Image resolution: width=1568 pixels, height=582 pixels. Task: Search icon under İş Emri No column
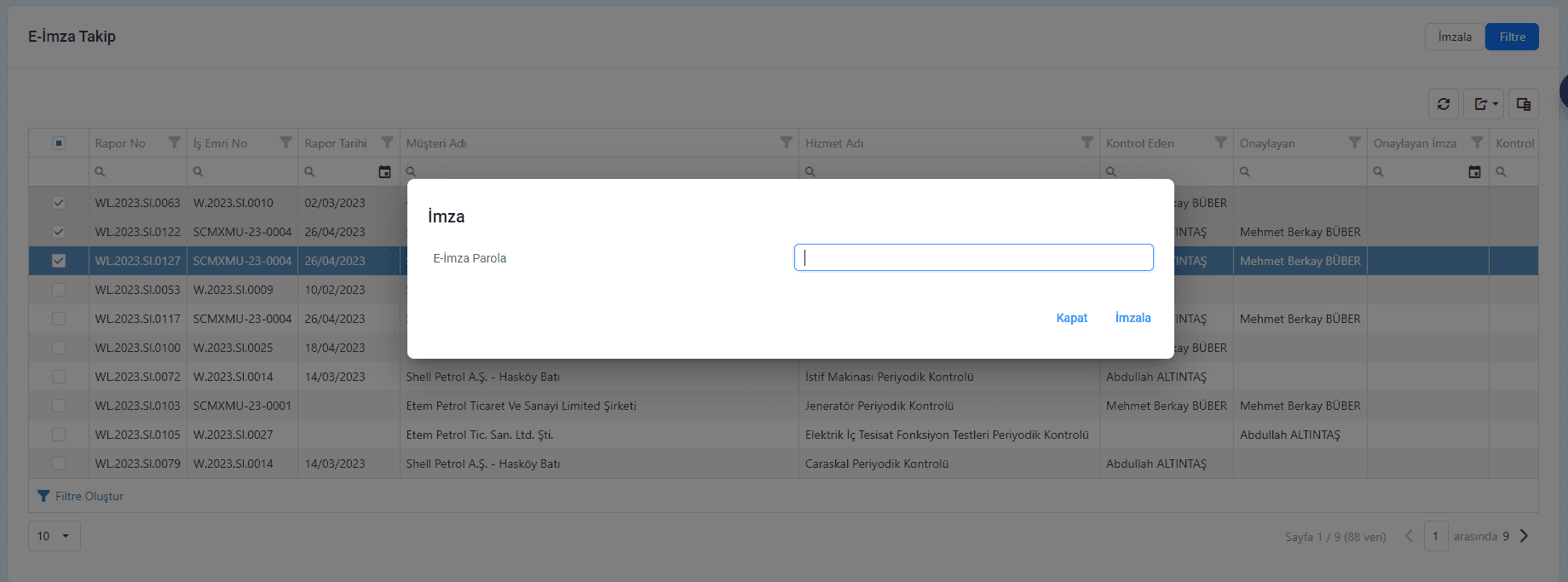click(x=199, y=172)
